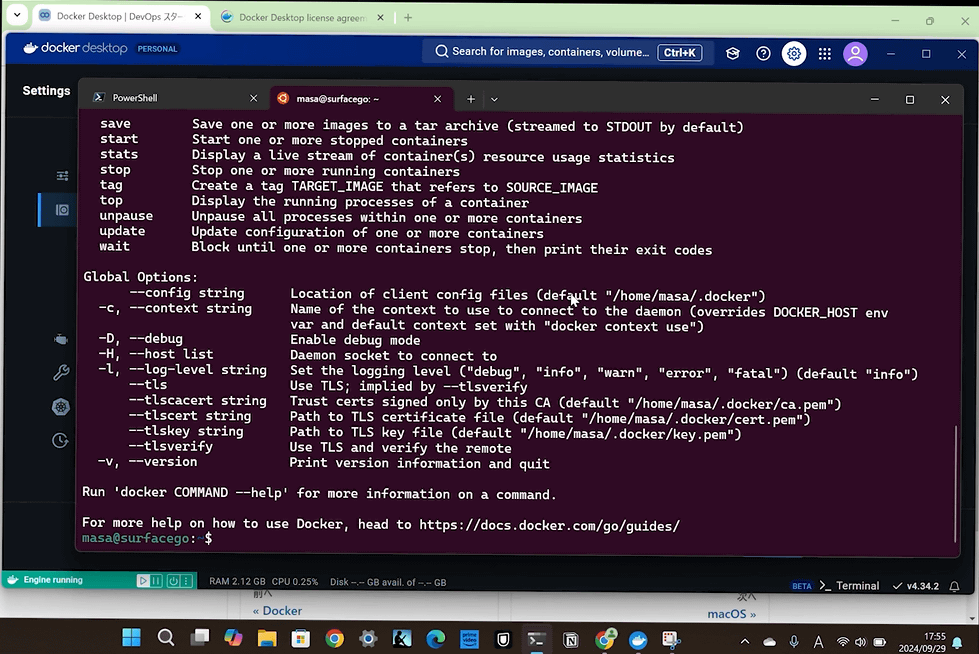Switch to Docker Desktop license agreement browser tab
This screenshot has height=654, width=979.
click(x=303, y=17)
